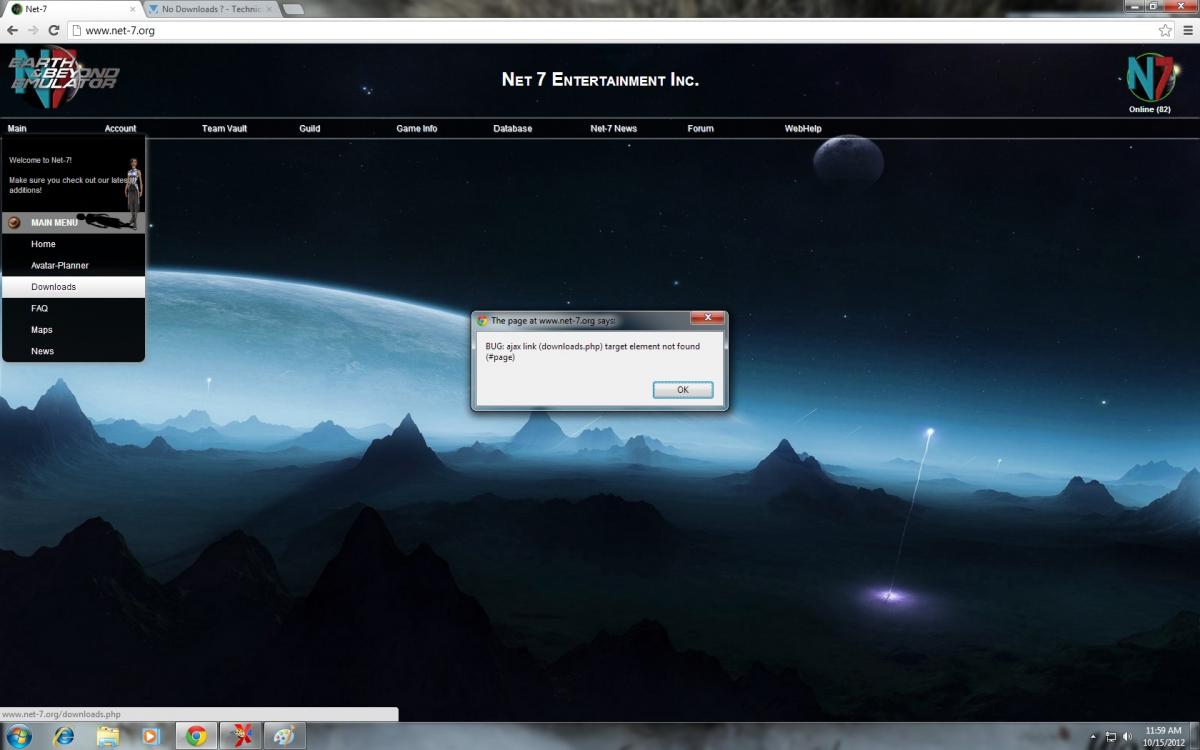
Task: Click the globe icon next to MAIN MENU
Action: coord(14,221)
